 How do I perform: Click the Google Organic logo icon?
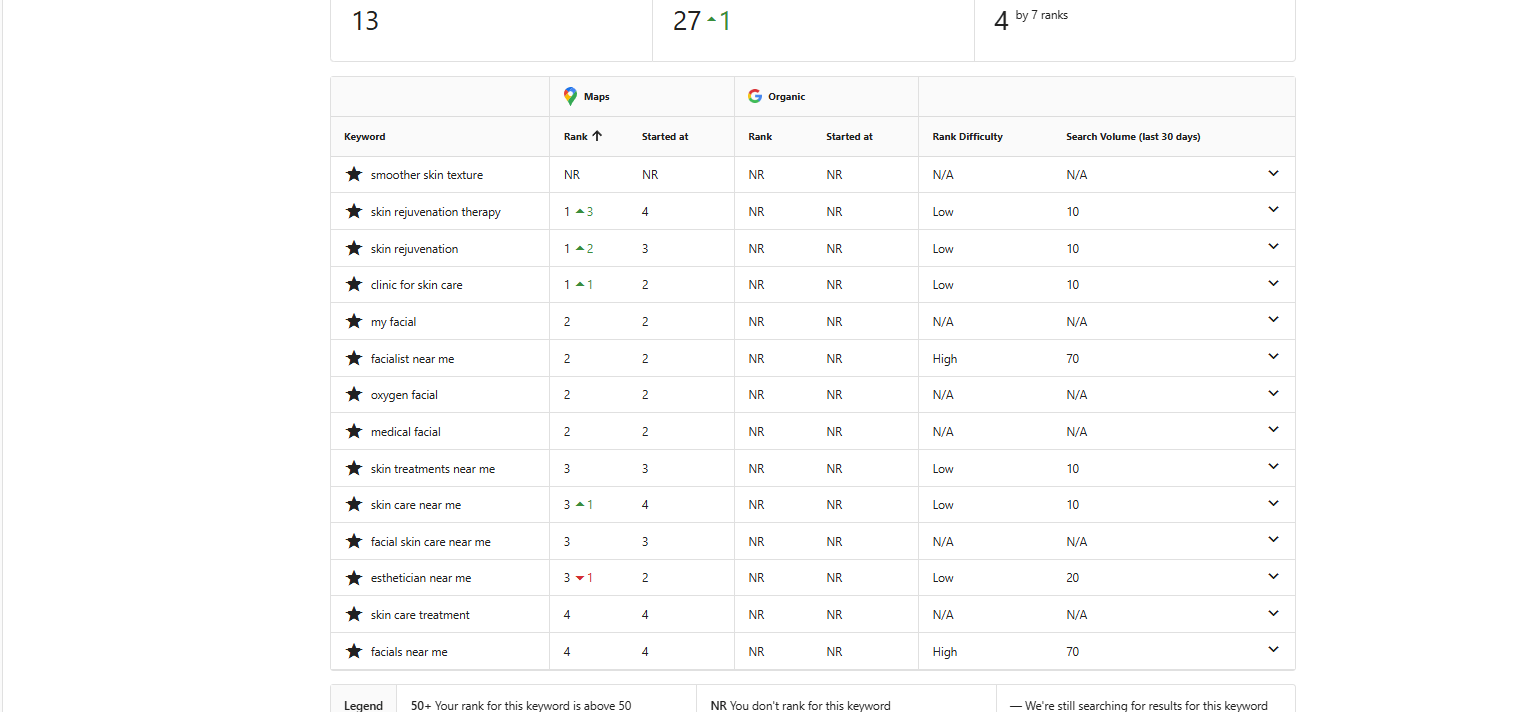pos(755,96)
